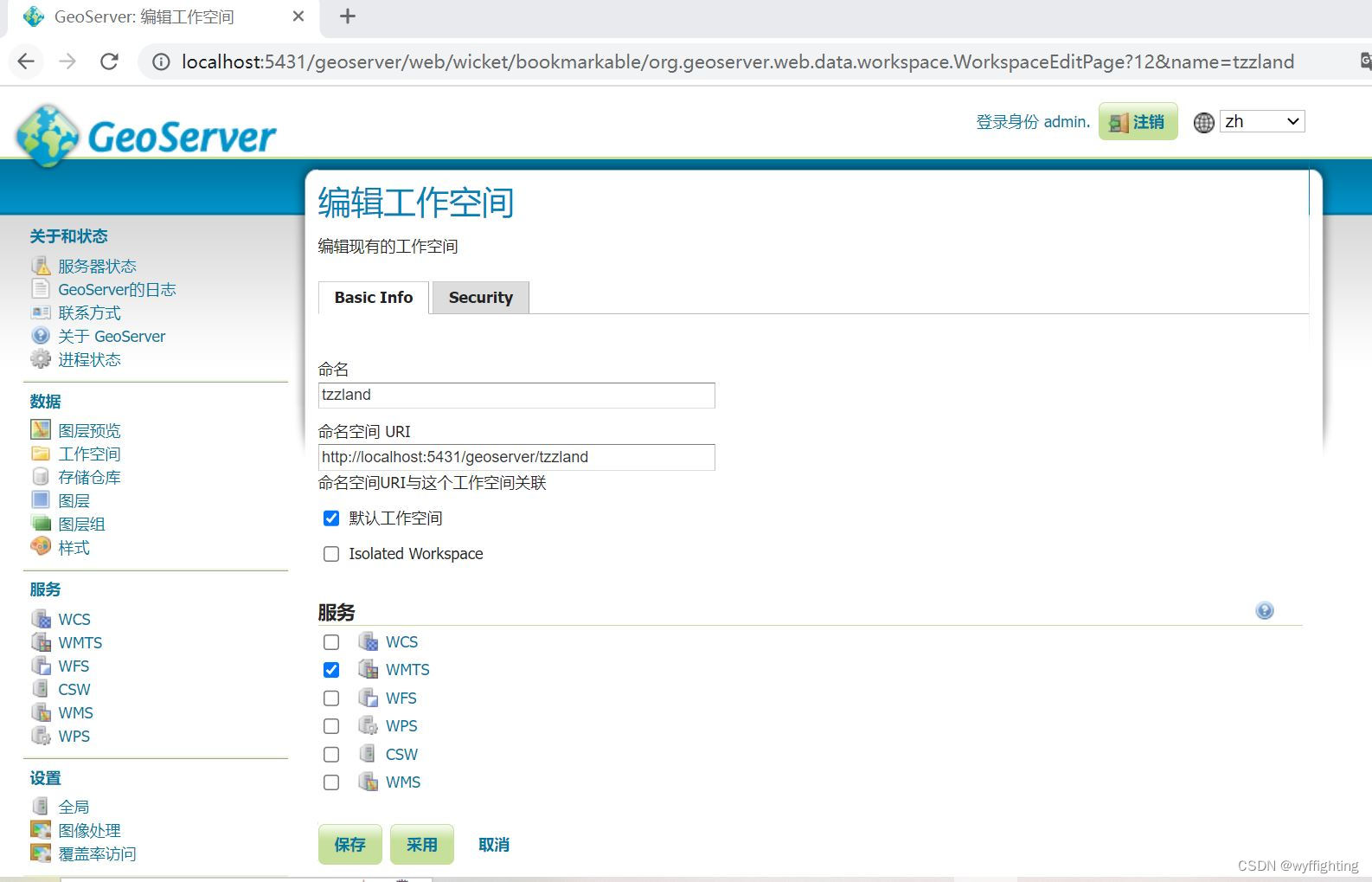This screenshot has height=882, width=1372.
Task: Open 工作空间 workspaces link
Action: (x=89, y=454)
